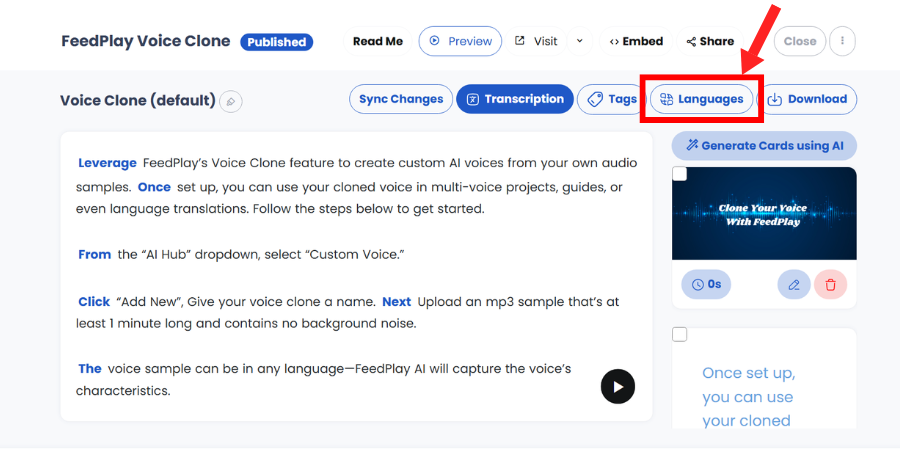
Task: Click the Share button
Action: (710, 41)
